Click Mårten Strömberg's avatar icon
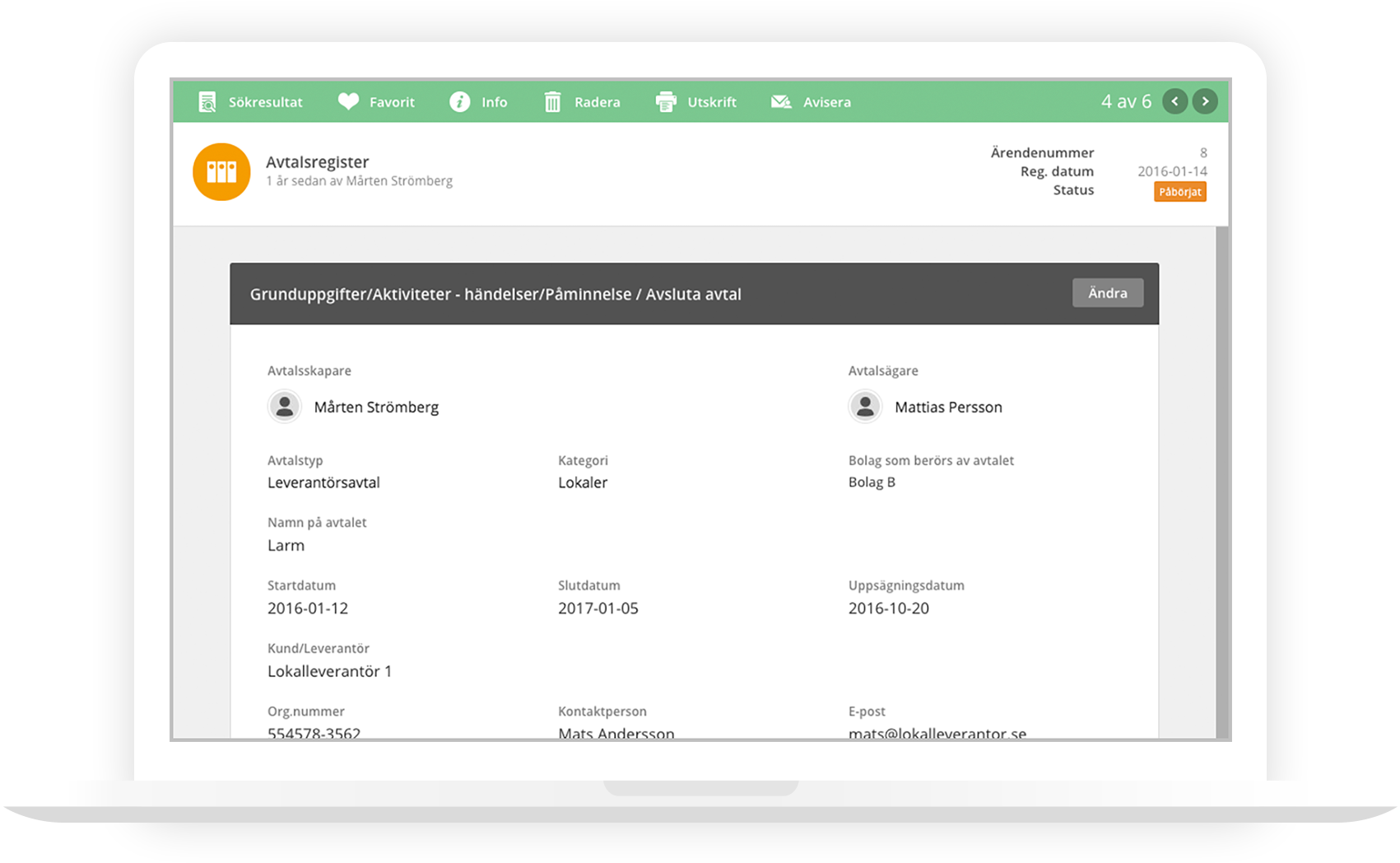Viewport: 1400px width, 863px height. (285, 407)
